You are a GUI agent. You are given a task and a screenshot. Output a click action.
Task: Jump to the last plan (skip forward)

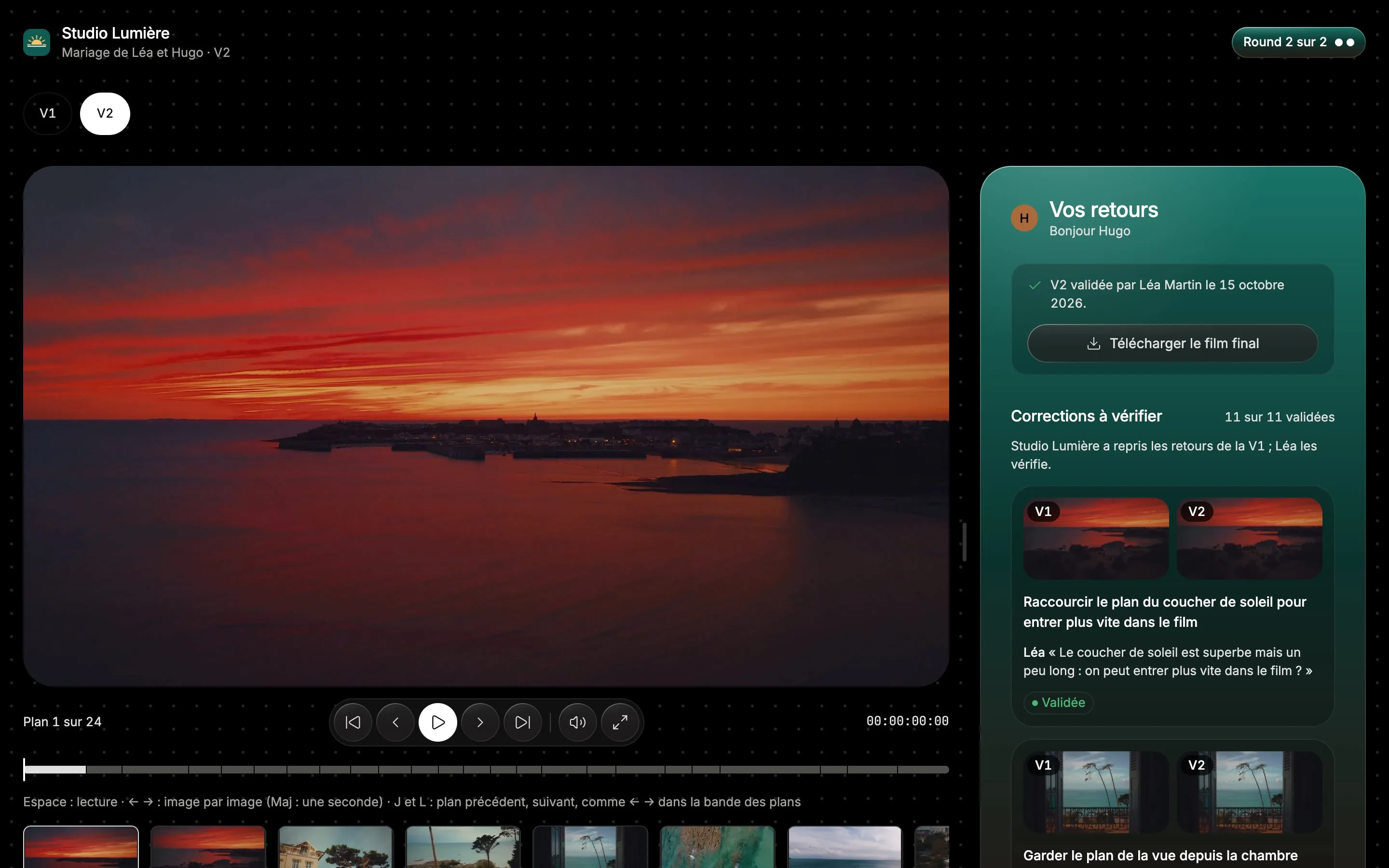click(523, 722)
